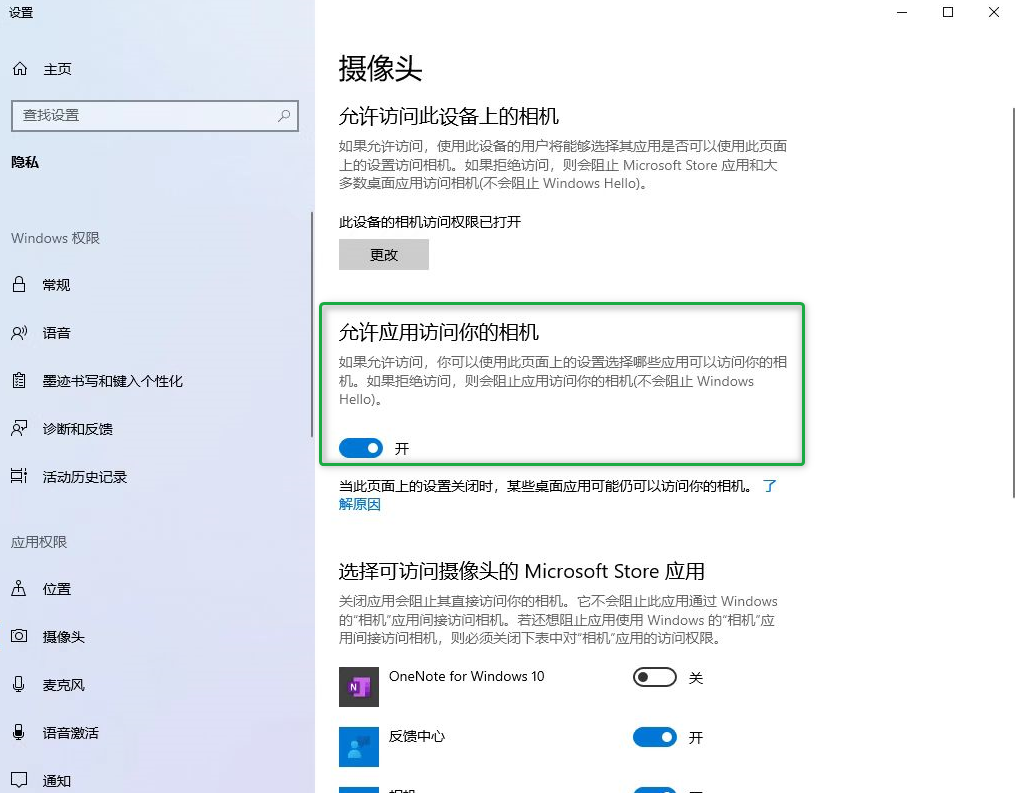Screen dimensions: 1015x793
Task: Click the OneNote for Windows 10 app icon
Action: click(x=359, y=687)
